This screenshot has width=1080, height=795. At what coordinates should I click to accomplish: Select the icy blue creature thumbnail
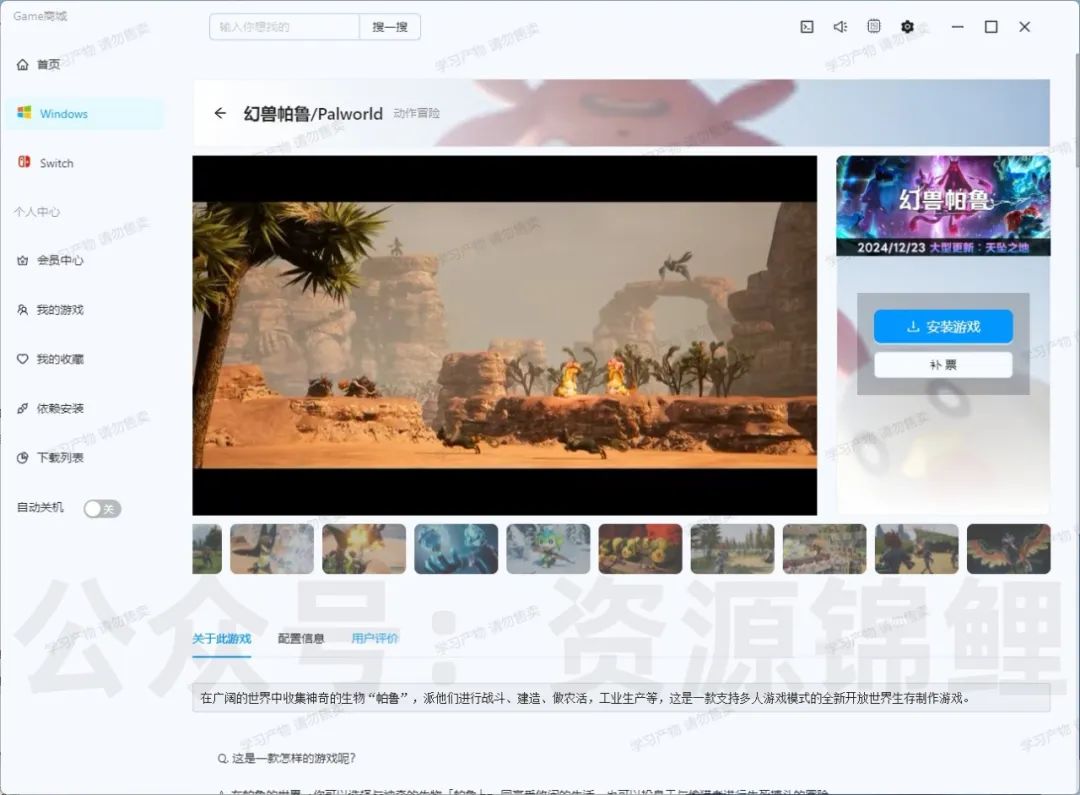click(456, 549)
